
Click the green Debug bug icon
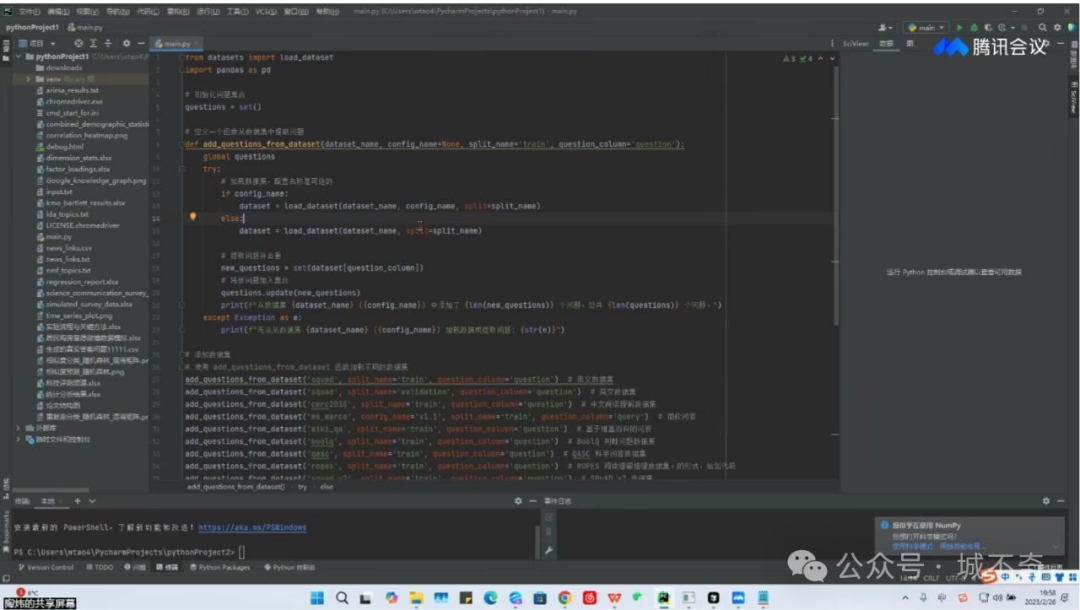click(x=974, y=28)
